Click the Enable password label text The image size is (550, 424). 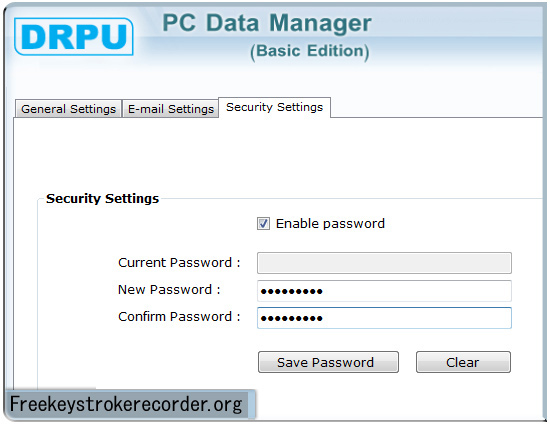pos(330,223)
